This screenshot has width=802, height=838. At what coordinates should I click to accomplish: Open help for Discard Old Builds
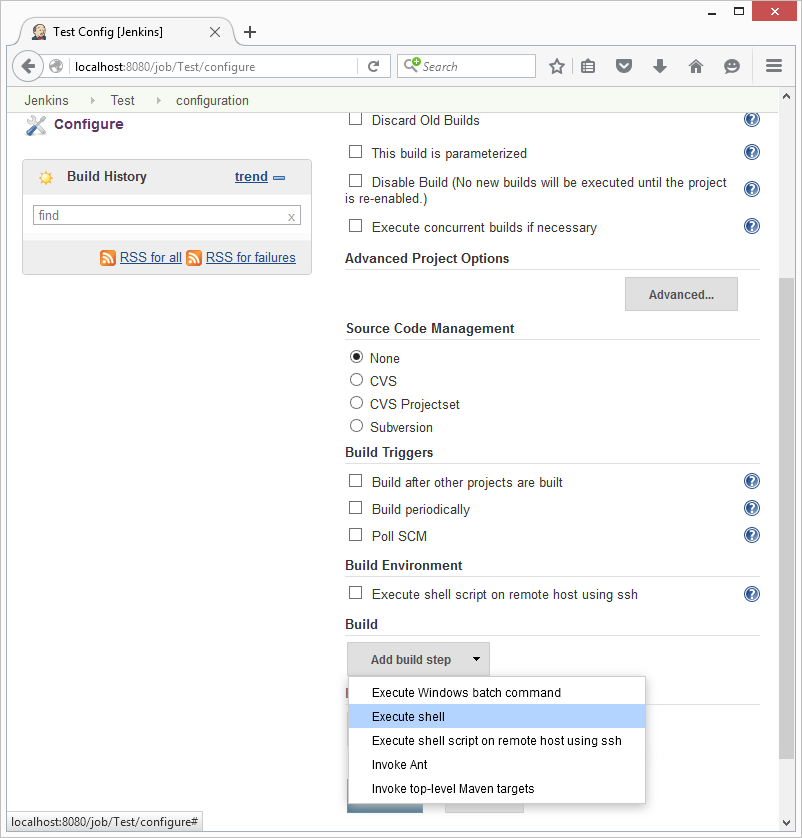click(752, 119)
